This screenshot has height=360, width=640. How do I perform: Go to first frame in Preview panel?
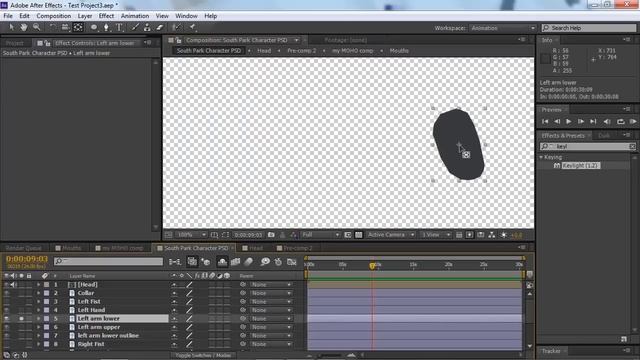(545, 121)
